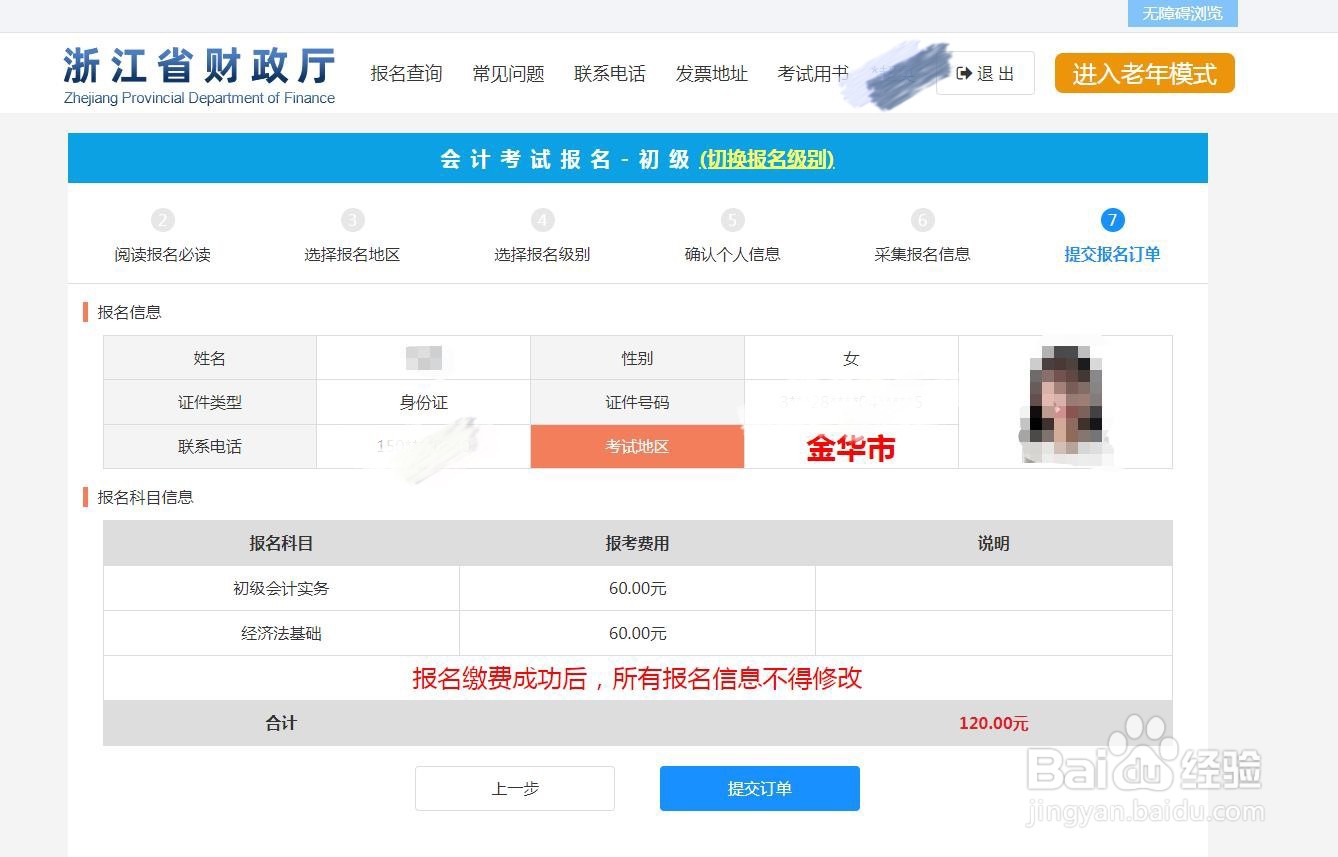This screenshot has width=1338, height=857.
Task: Click the 提交订单 submit button
Action: coord(759,788)
